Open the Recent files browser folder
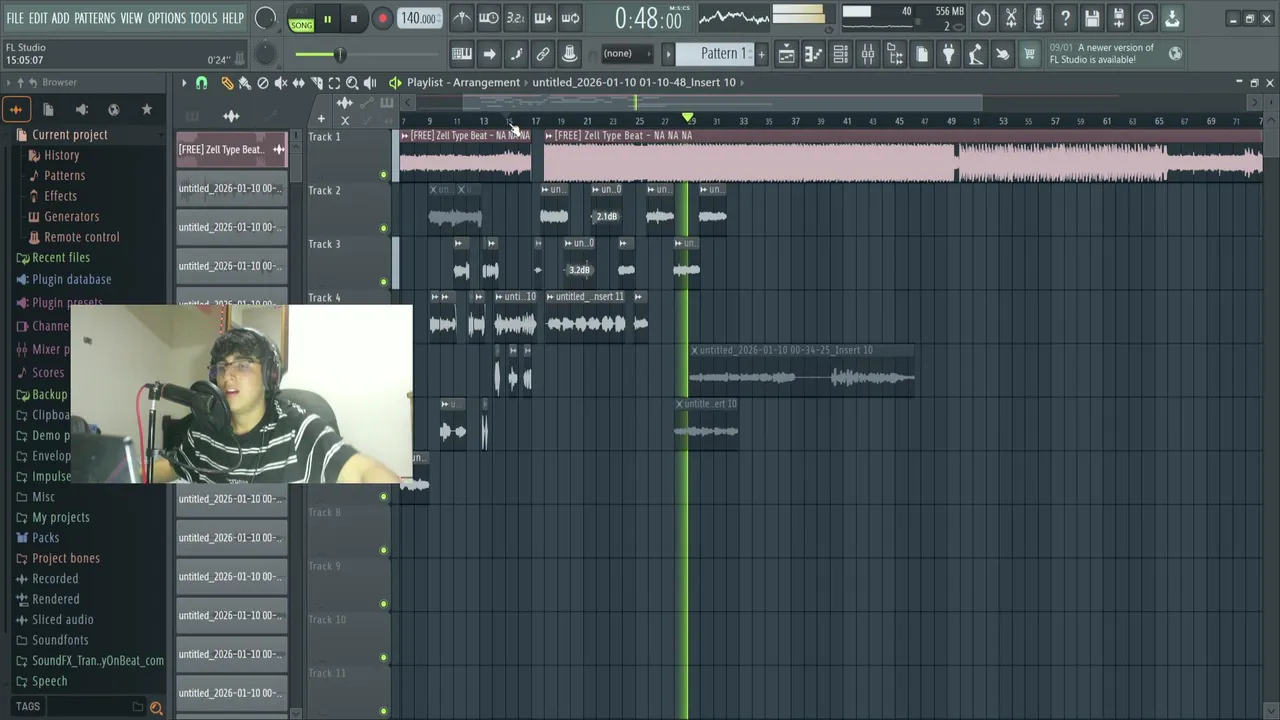Viewport: 1280px width, 720px height. click(x=60, y=258)
